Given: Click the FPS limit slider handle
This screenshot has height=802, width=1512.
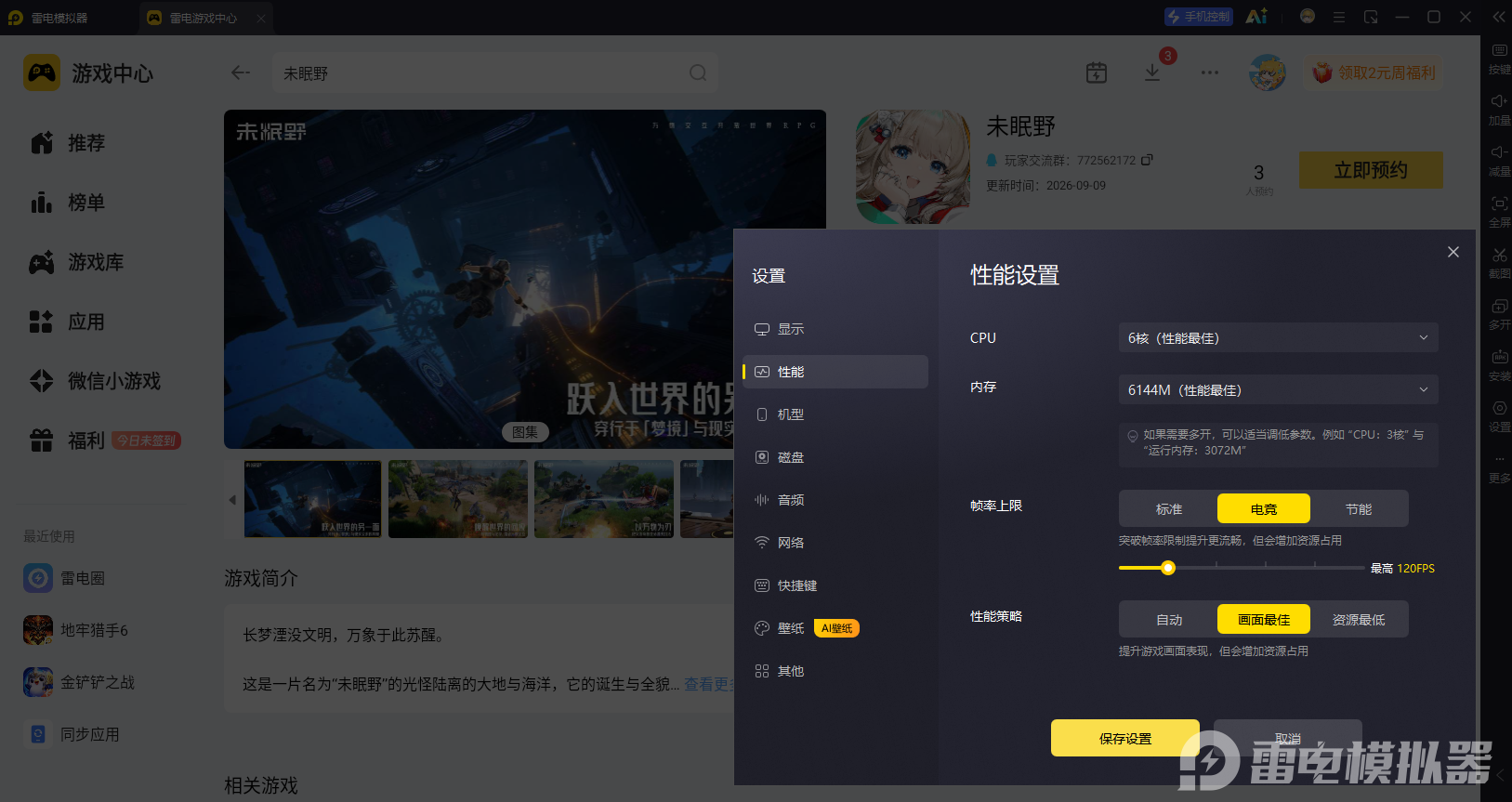Looking at the screenshot, I should click(1168, 568).
